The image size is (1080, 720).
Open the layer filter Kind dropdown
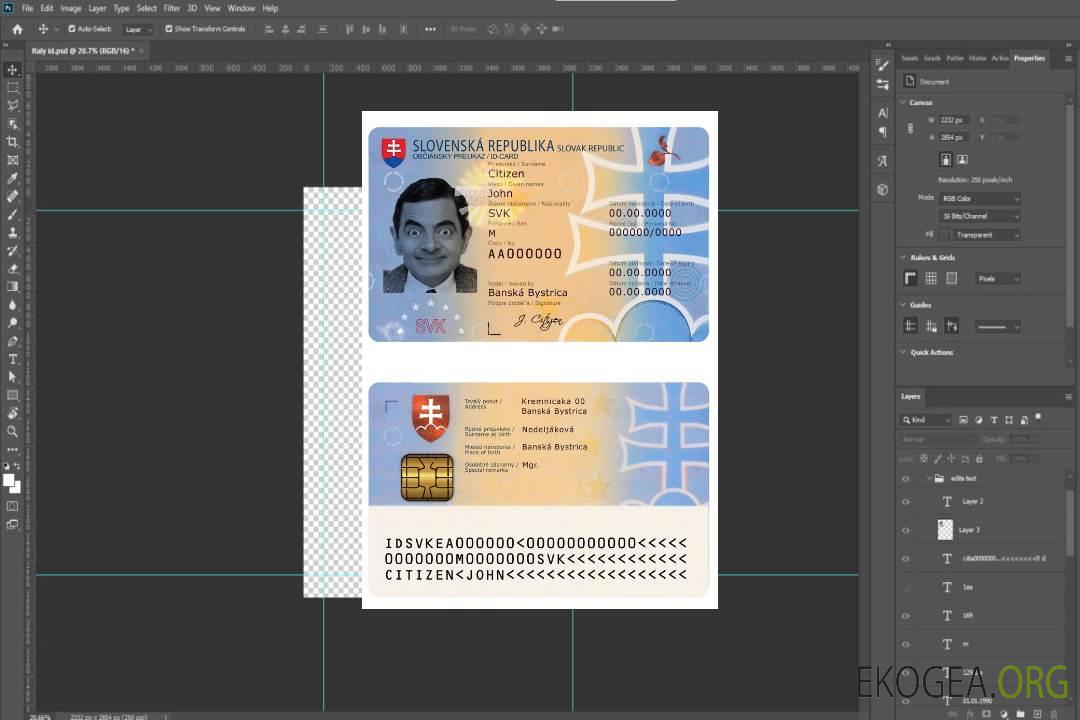[x=926, y=420]
